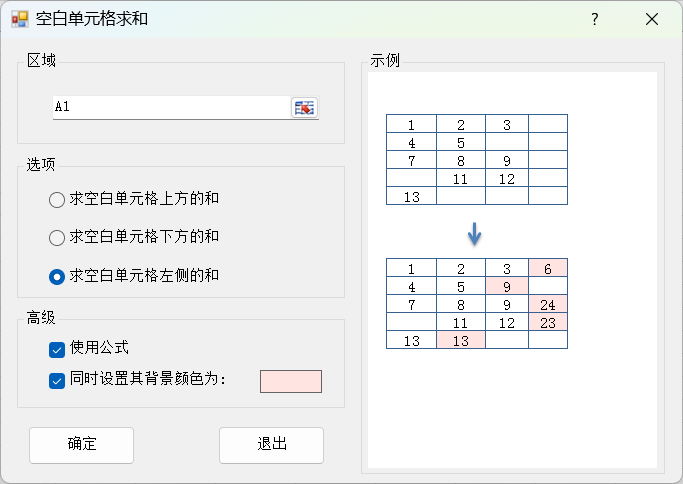Click the 退出 button
Viewport: 683px width, 484px height.
(x=271, y=445)
